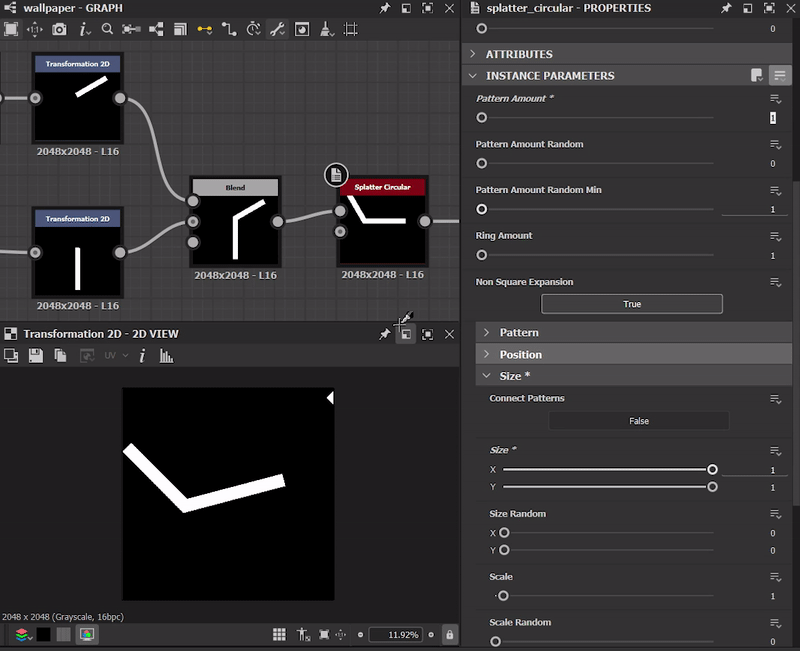Screen dimensions: 800x651
Task: Toggle the zoom lock padlock icon
Action: [449, 635]
